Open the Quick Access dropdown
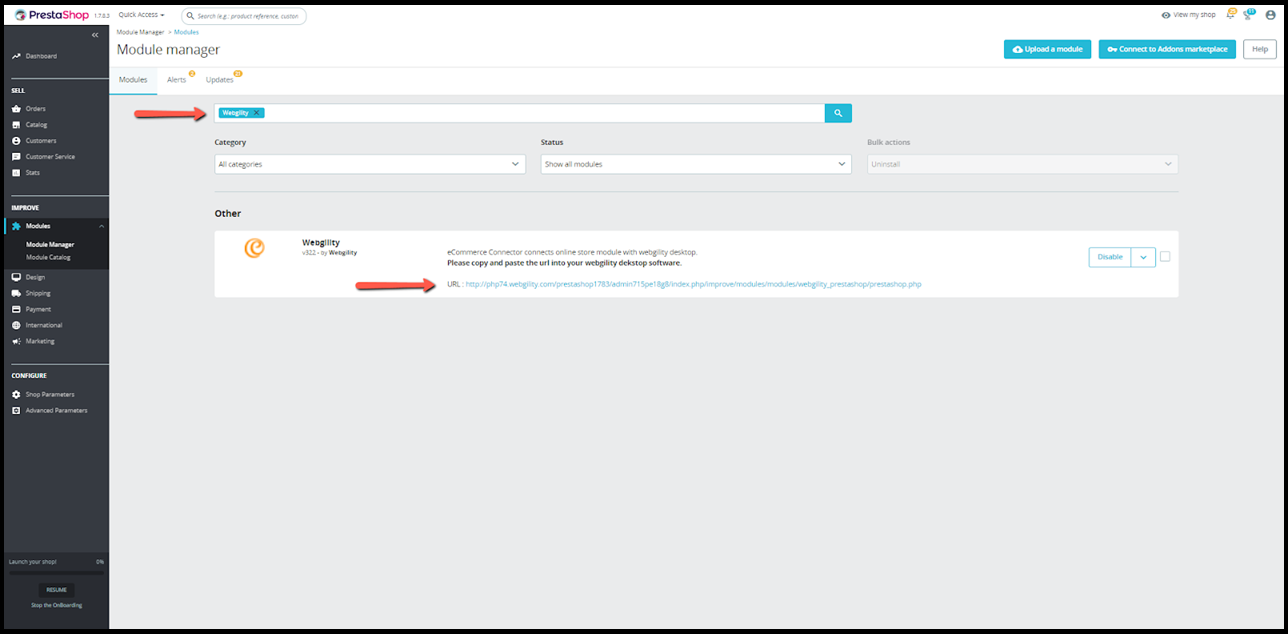The width and height of the screenshot is (1288, 634). (x=141, y=15)
